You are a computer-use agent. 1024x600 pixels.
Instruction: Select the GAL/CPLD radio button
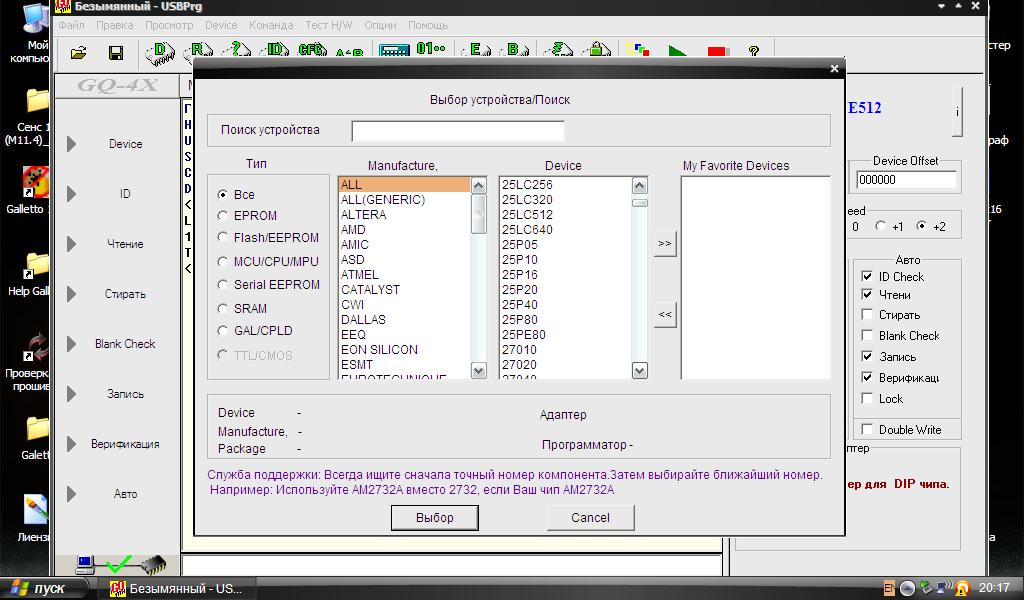tap(223, 330)
